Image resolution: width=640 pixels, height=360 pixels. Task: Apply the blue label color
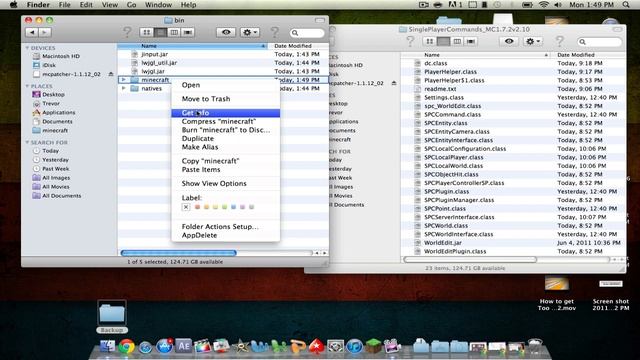233,207
